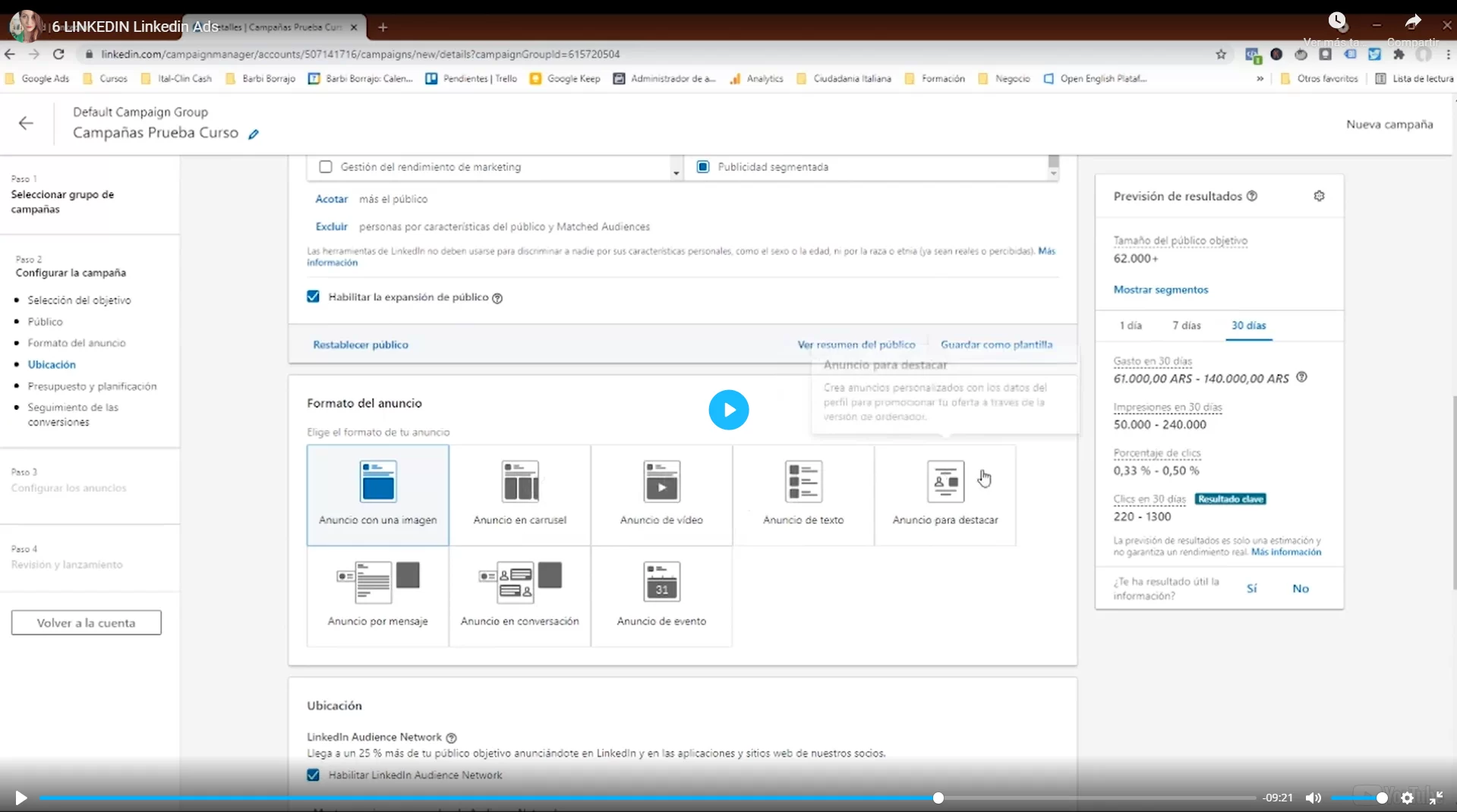Open help icon next to 30-day spend

click(1301, 377)
